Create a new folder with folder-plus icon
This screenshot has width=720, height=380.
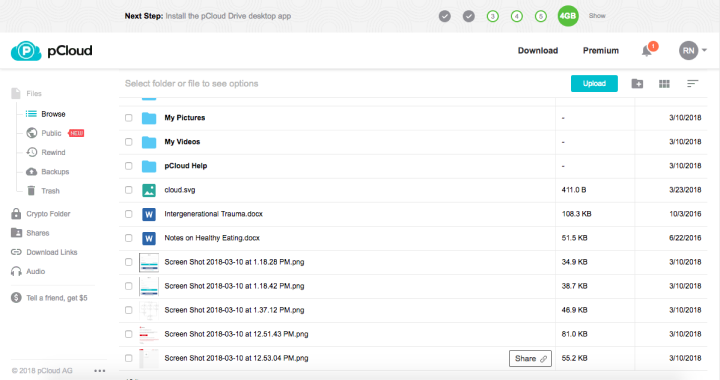coord(637,84)
